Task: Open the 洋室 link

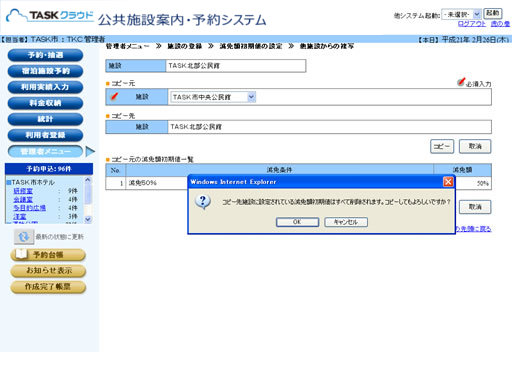Action: pos(20,216)
